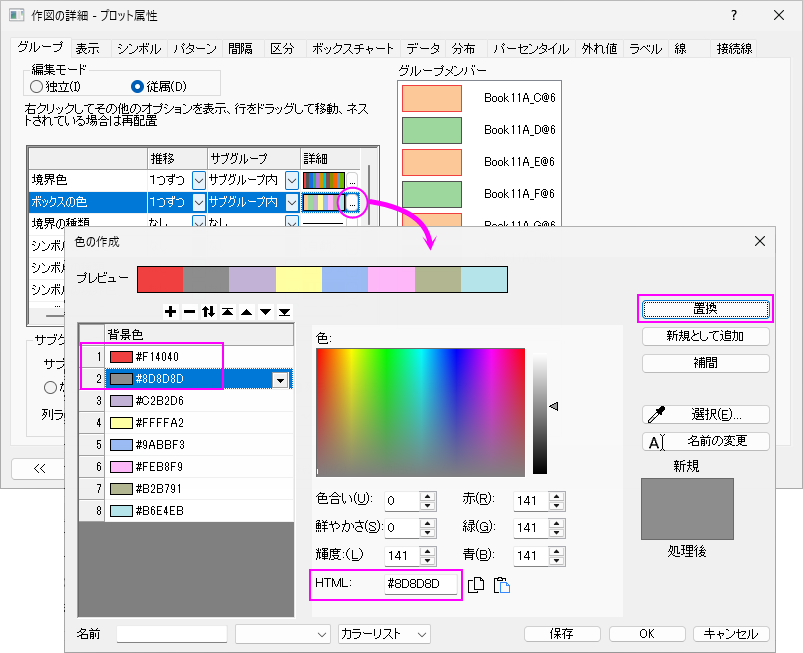Click the 補間 button
Viewport: 803px width, 653px height.
(x=705, y=363)
